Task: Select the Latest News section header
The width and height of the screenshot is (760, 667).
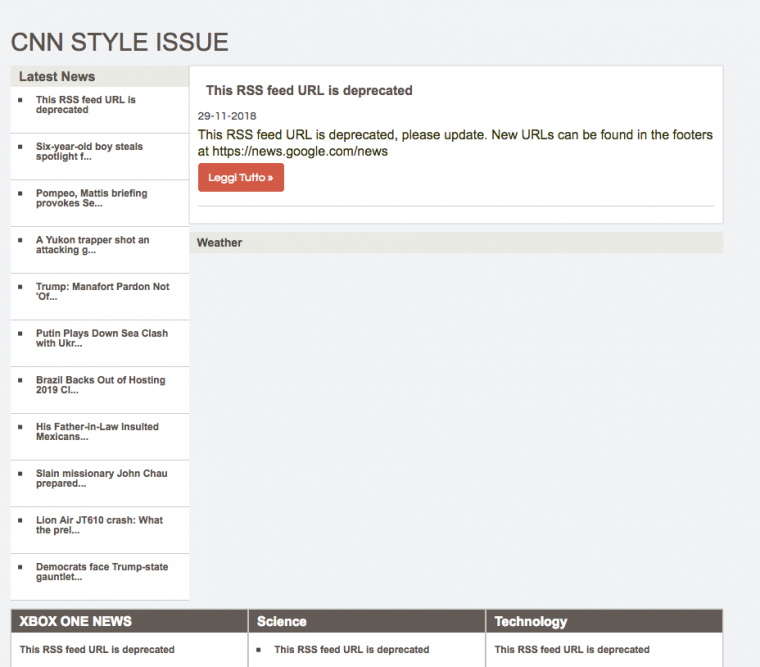Action: click(x=57, y=76)
